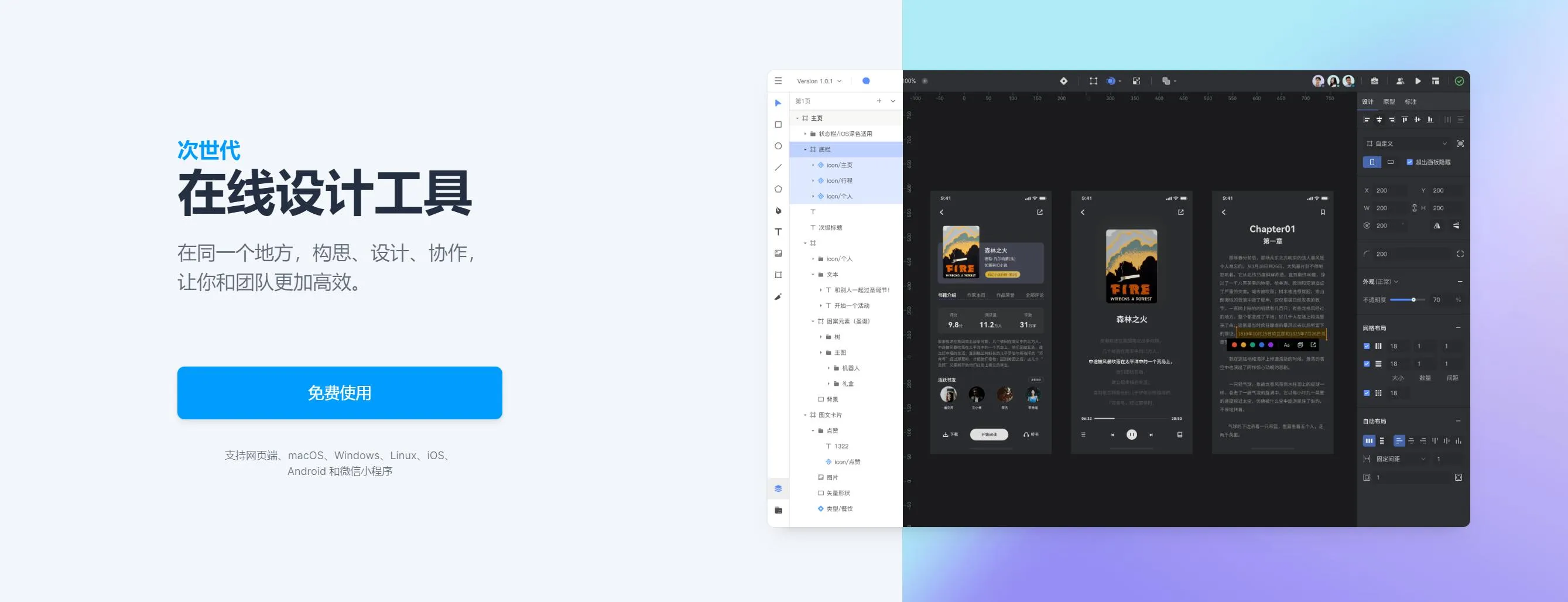Open the Version 1.0.1 dropdown
The image size is (1568, 602).
(819, 81)
